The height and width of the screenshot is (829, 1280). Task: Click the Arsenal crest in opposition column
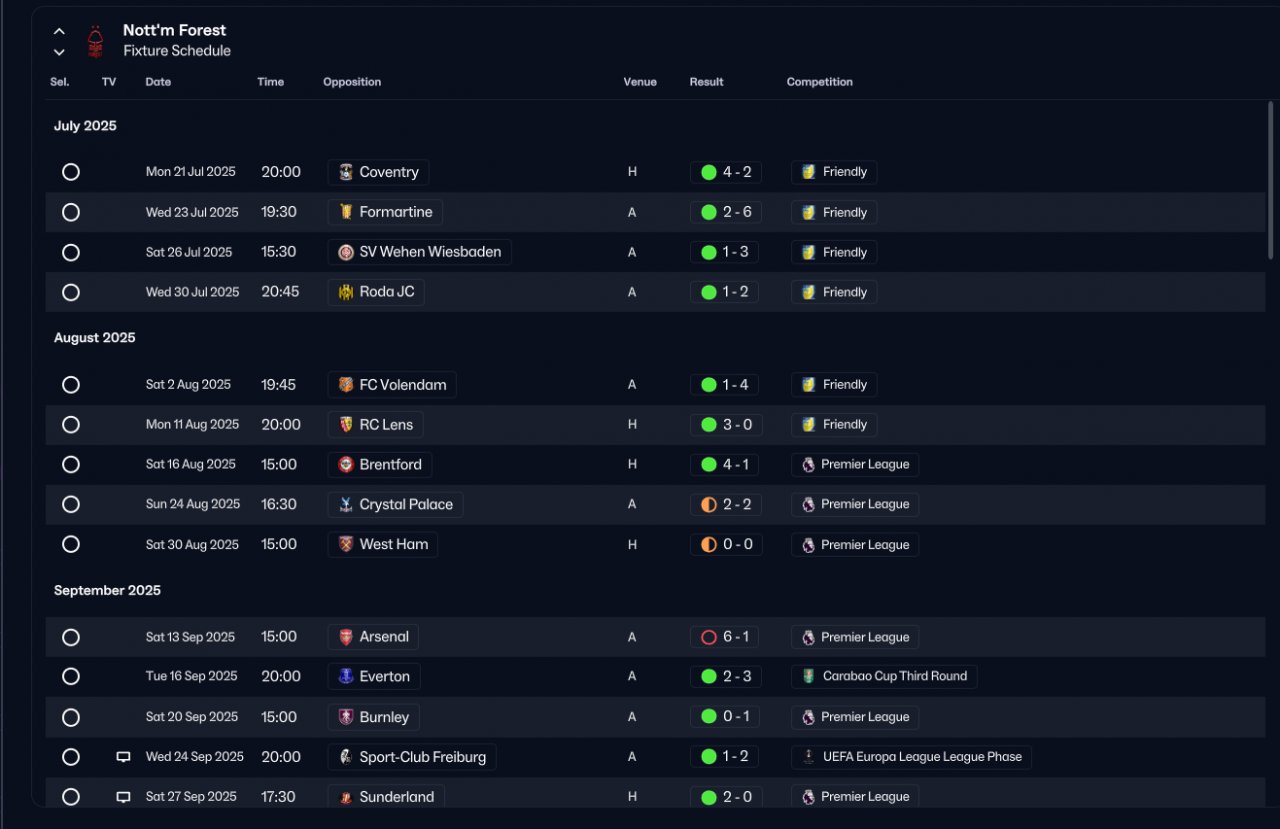(346, 637)
